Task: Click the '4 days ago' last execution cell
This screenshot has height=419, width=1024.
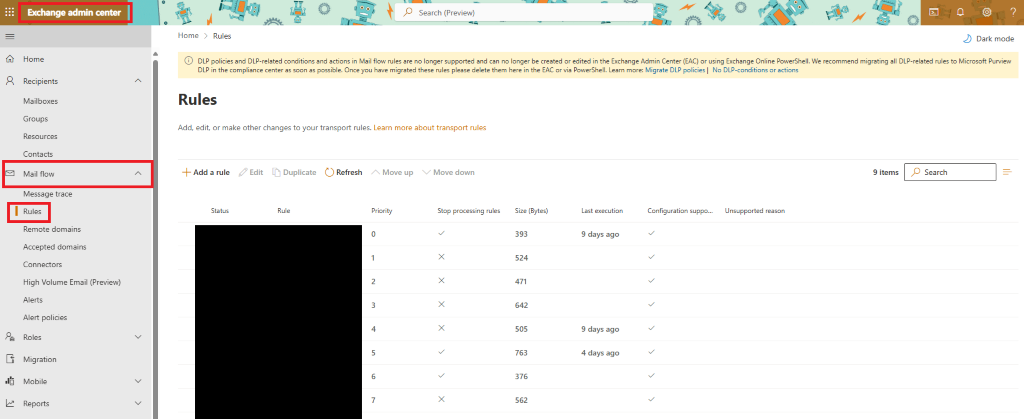Action: tap(600, 352)
